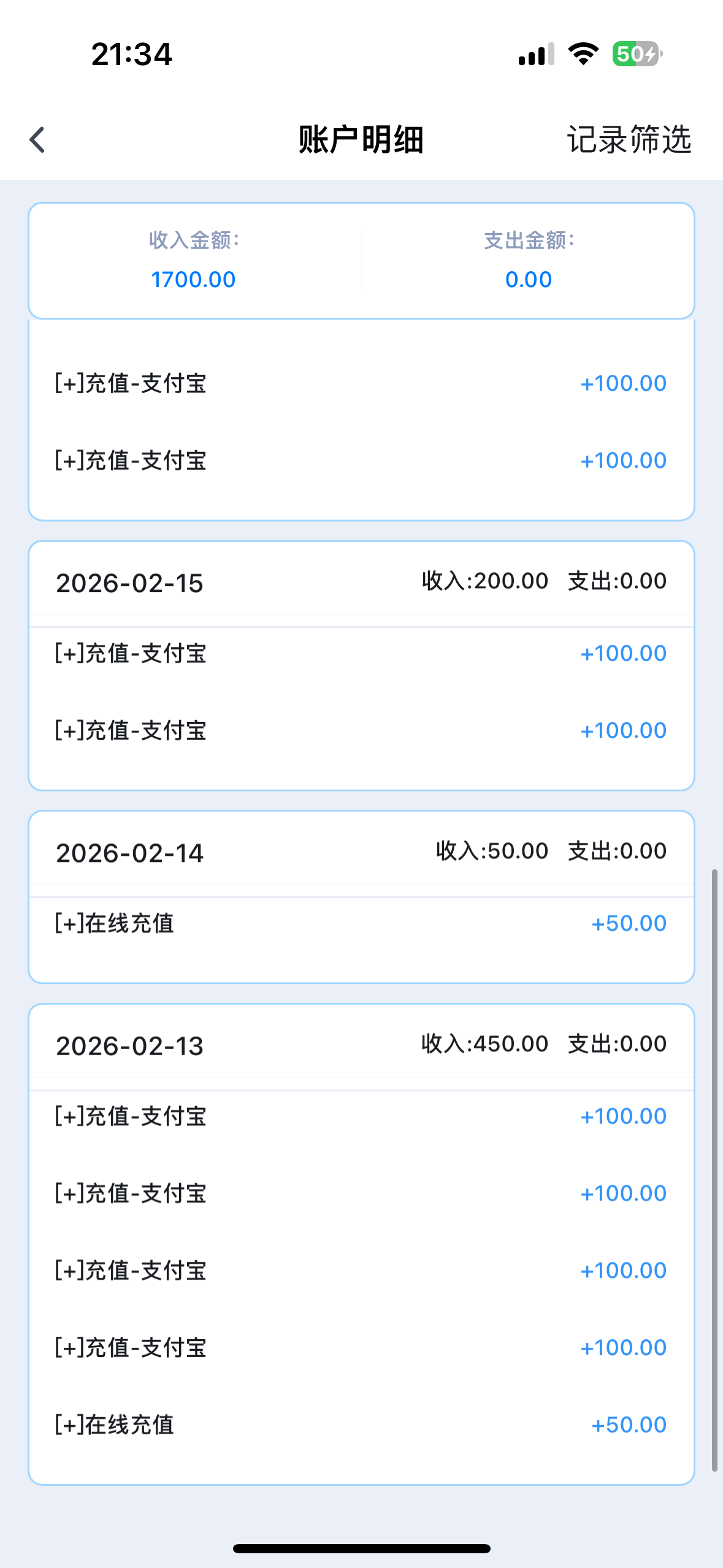
Task: Tap the home indicator bar
Action: 361,1548
